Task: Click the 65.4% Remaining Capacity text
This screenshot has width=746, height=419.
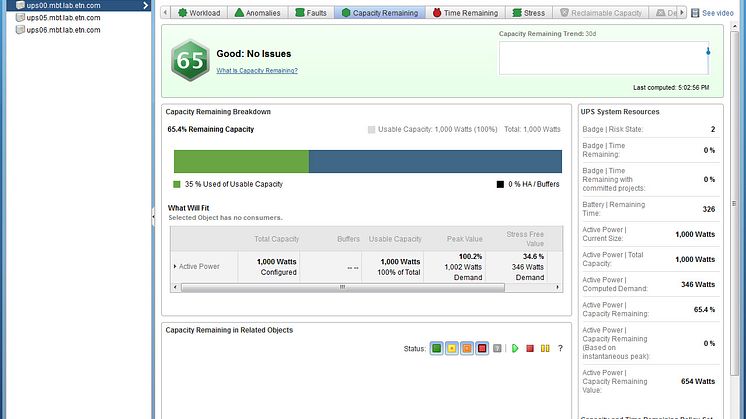Action: pos(211,129)
